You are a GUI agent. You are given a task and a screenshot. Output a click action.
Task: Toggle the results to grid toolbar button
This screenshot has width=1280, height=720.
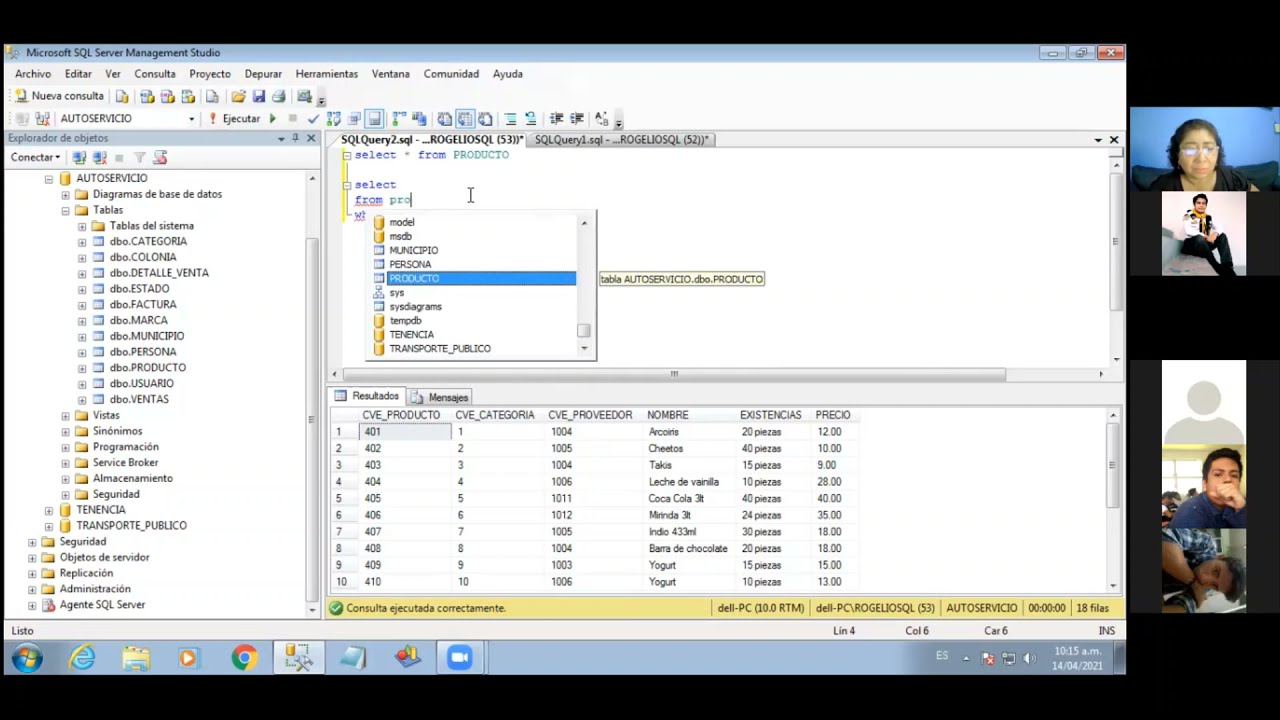(465, 118)
